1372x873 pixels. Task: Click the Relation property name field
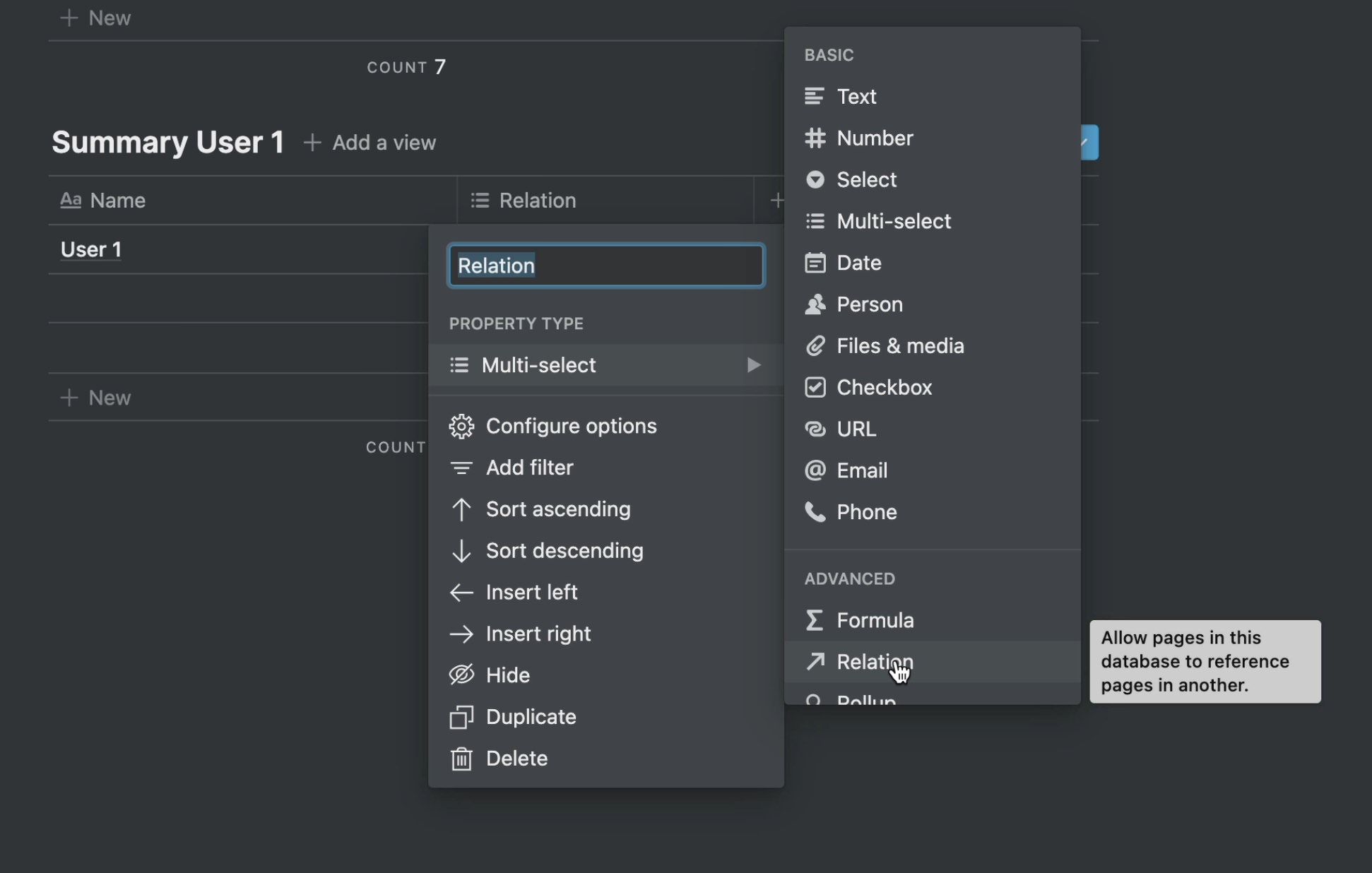606,266
